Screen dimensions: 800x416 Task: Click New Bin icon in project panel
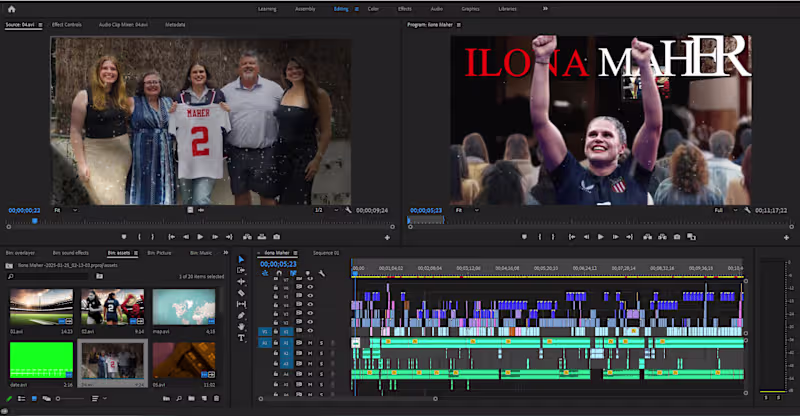[x=191, y=399]
